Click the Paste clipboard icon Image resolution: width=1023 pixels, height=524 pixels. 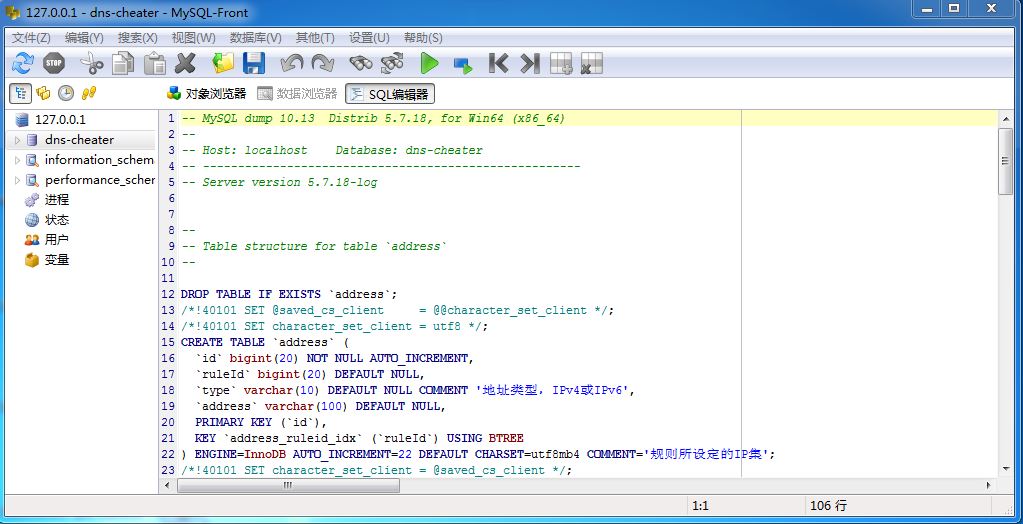(x=155, y=63)
